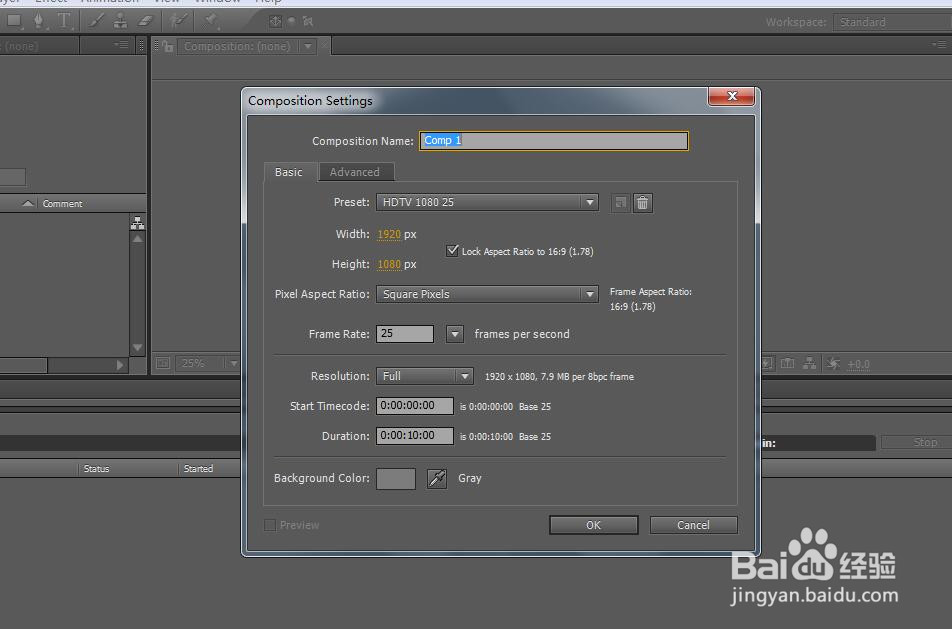Click the Started column header
This screenshot has width=952, height=629.
coord(199,469)
